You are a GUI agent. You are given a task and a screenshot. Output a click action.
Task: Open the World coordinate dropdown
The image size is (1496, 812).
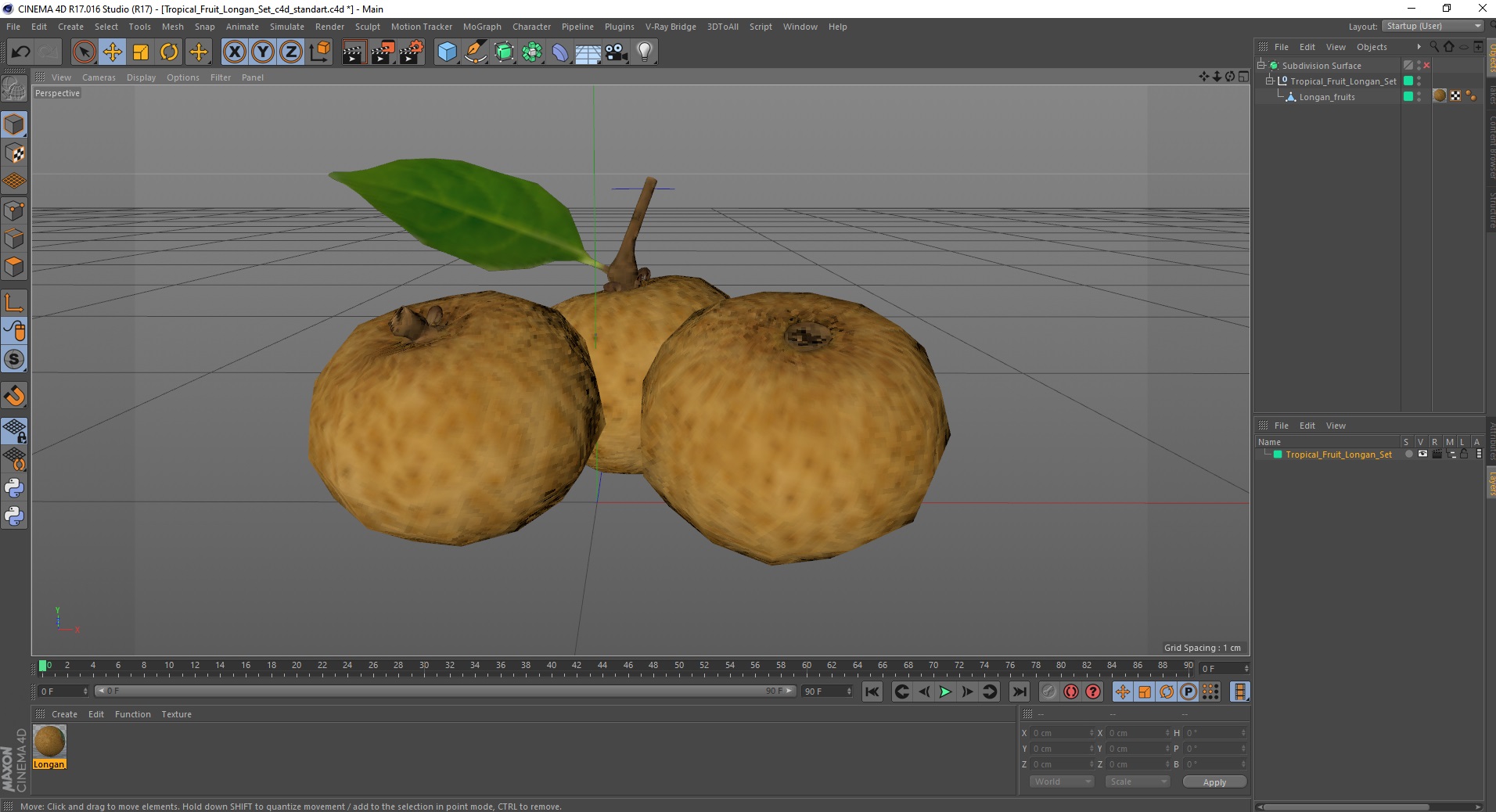click(x=1061, y=781)
